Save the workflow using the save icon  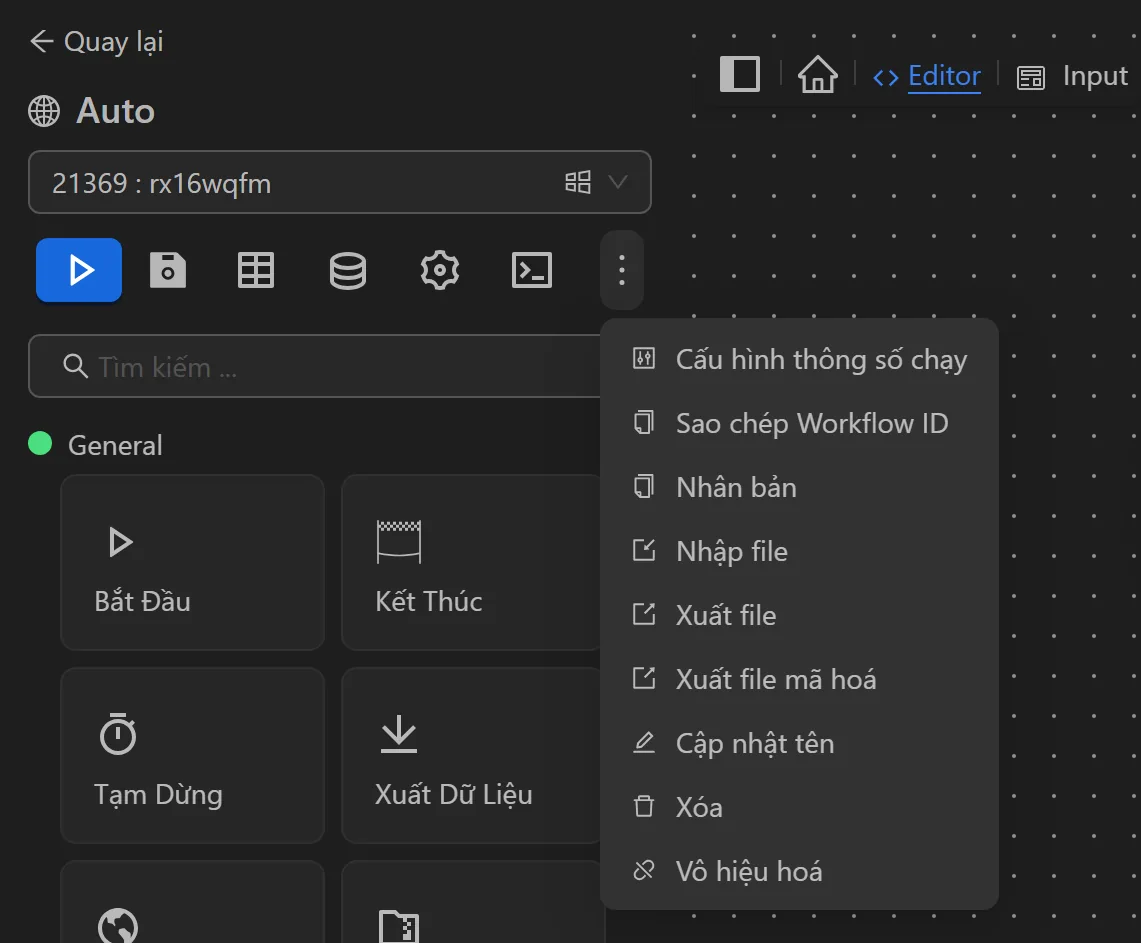click(x=167, y=269)
